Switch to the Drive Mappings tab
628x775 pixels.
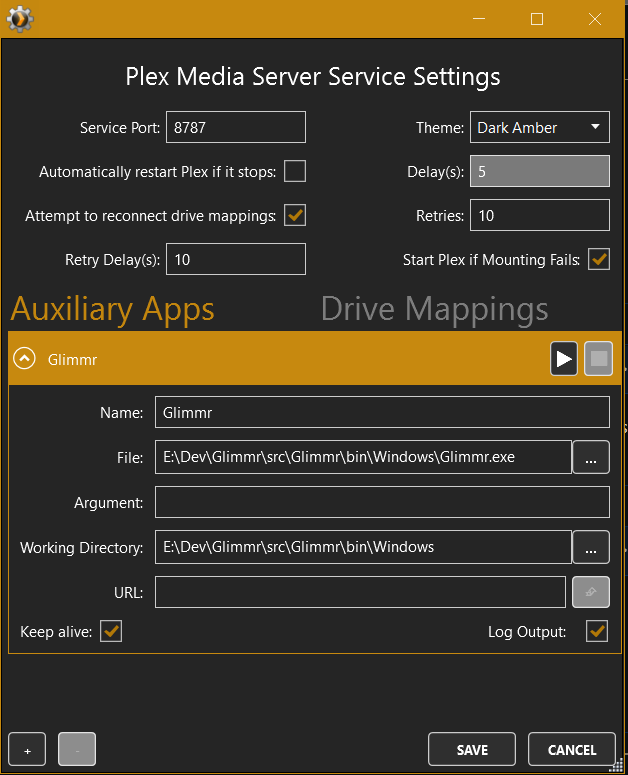point(435,309)
